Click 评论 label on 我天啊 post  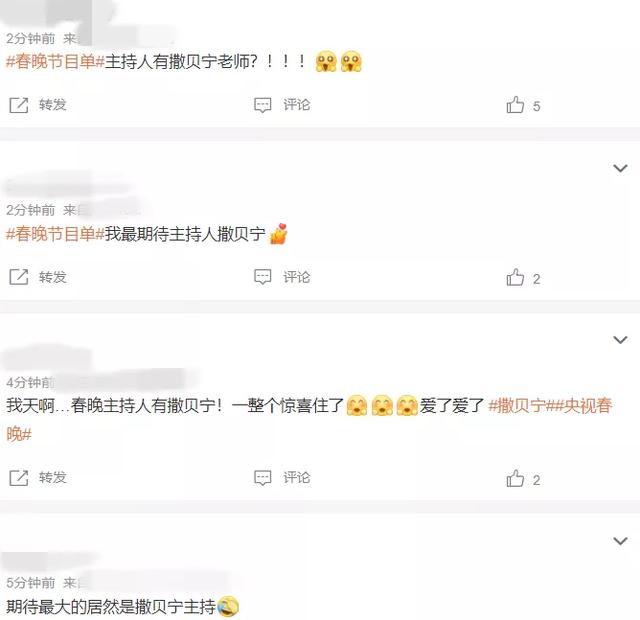click(297, 478)
